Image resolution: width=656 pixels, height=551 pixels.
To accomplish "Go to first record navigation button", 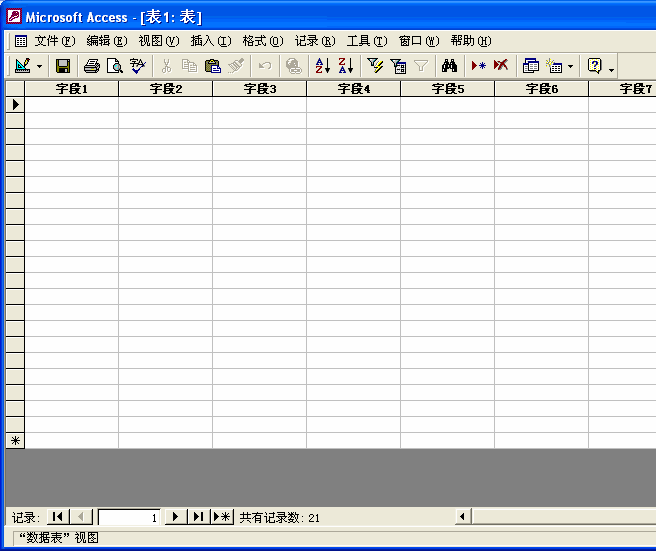I will pos(58,517).
